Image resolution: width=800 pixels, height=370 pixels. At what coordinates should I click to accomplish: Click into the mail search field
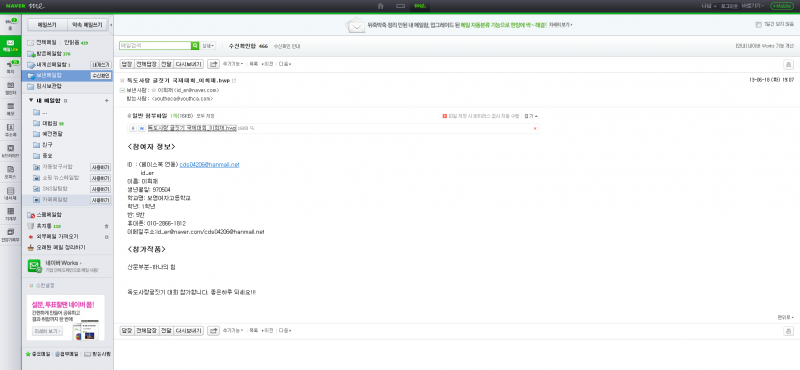point(155,46)
